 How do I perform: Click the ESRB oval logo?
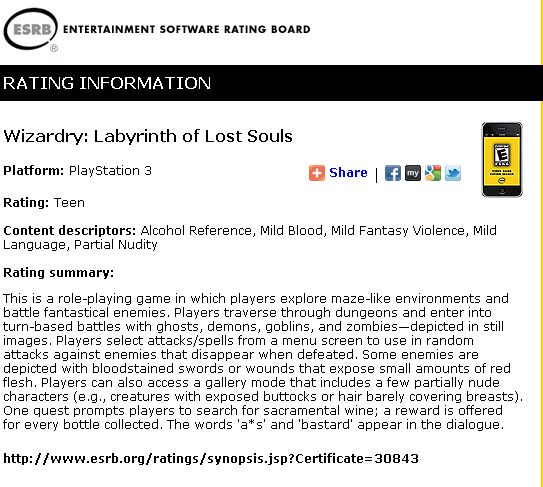point(31,30)
